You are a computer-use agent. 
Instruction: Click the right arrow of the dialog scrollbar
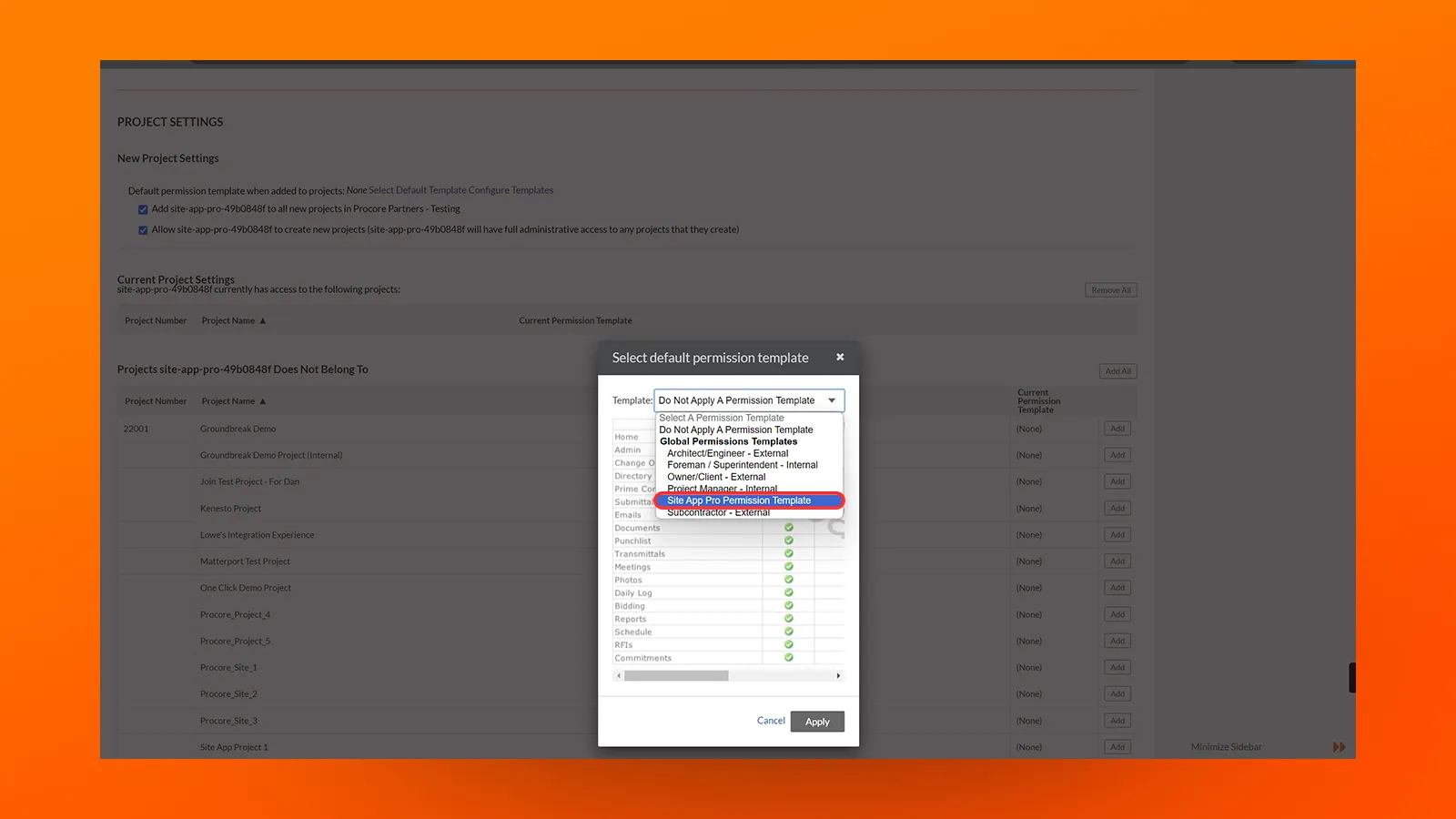coord(838,675)
